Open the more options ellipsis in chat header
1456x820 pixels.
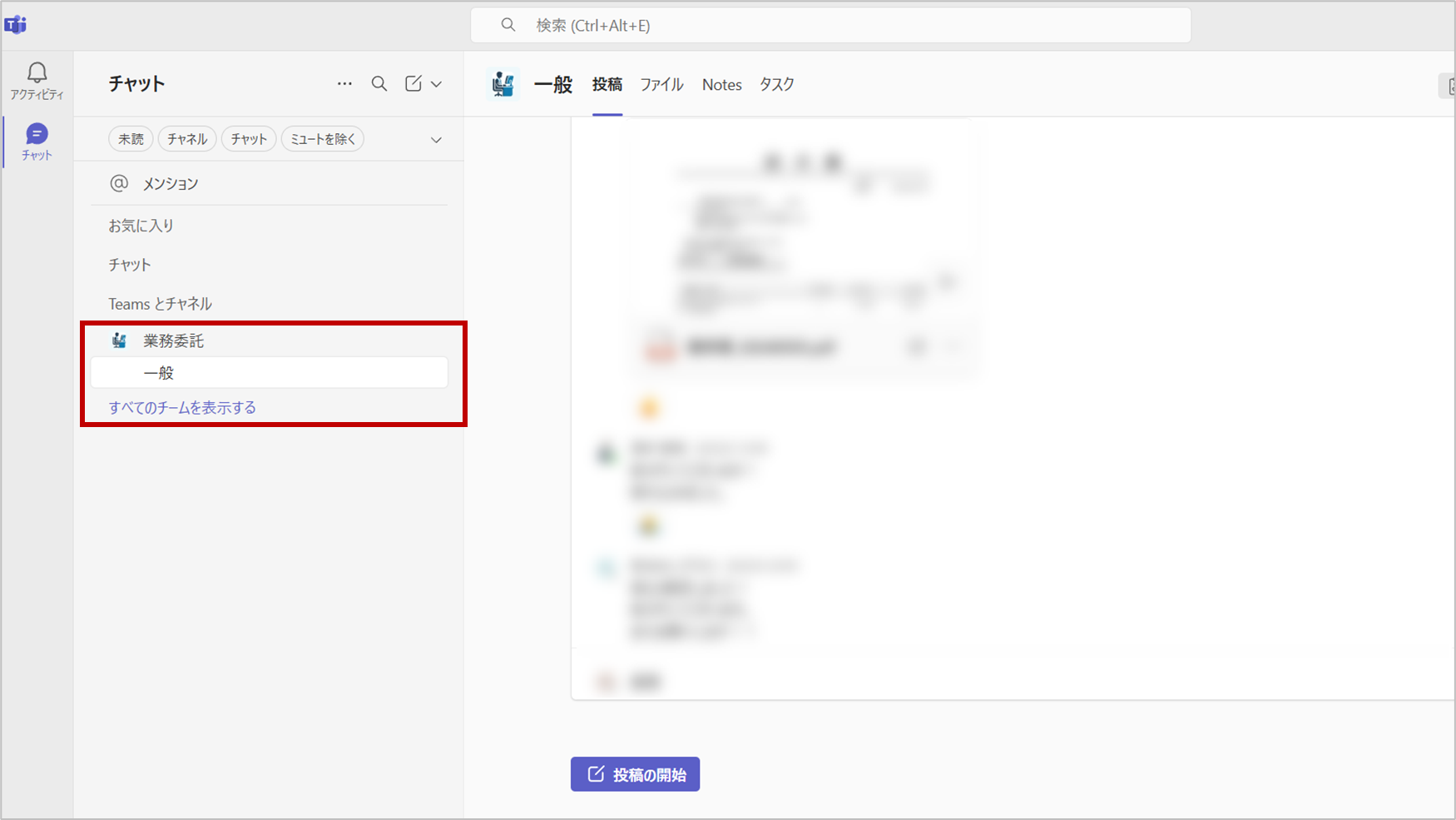pyautogui.click(x=344, y=84)
